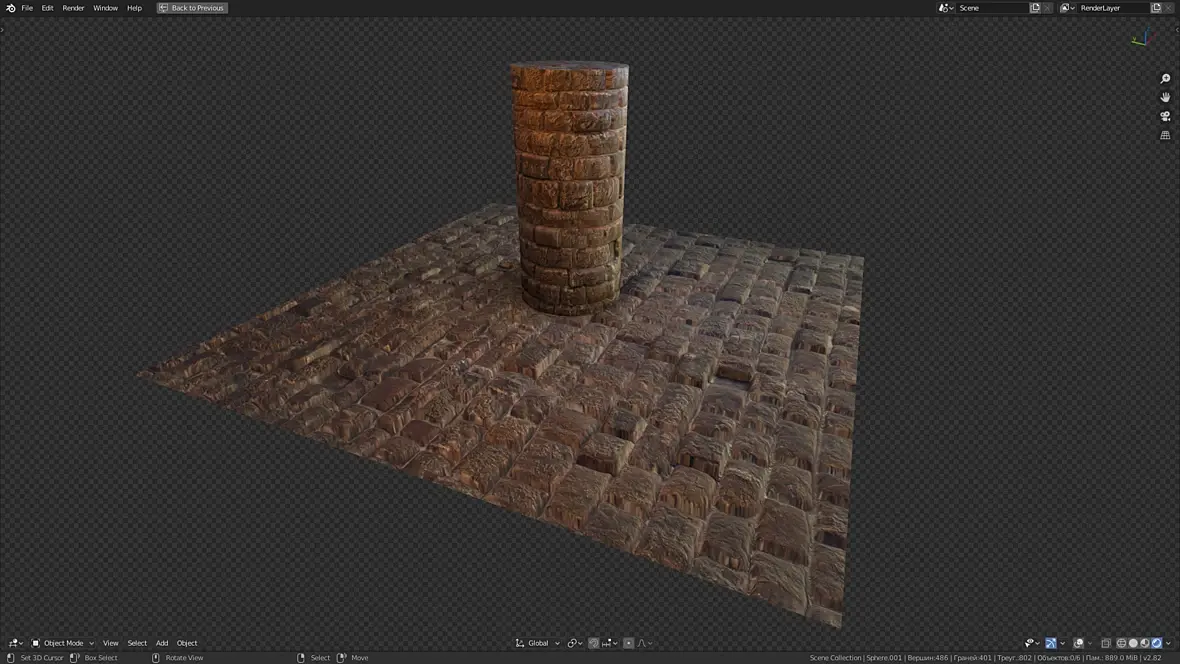Switch to rendered shading

1157,643
